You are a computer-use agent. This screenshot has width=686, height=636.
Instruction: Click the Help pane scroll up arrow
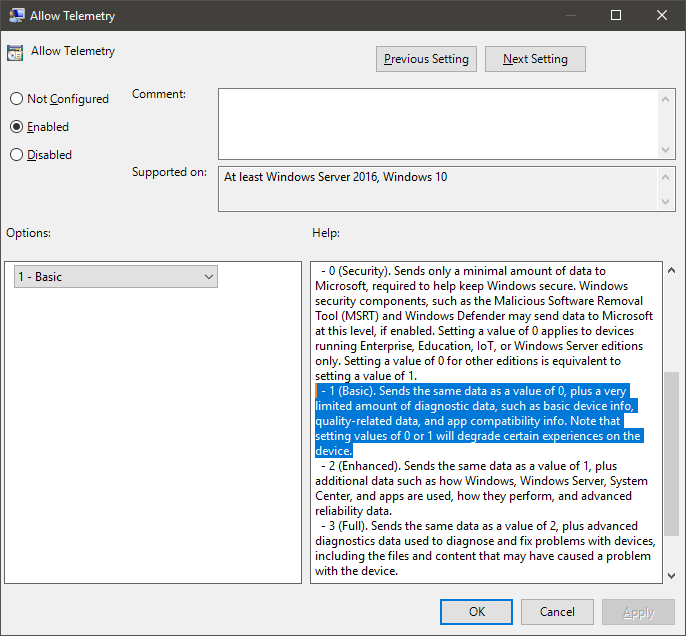tap(670, 270)
